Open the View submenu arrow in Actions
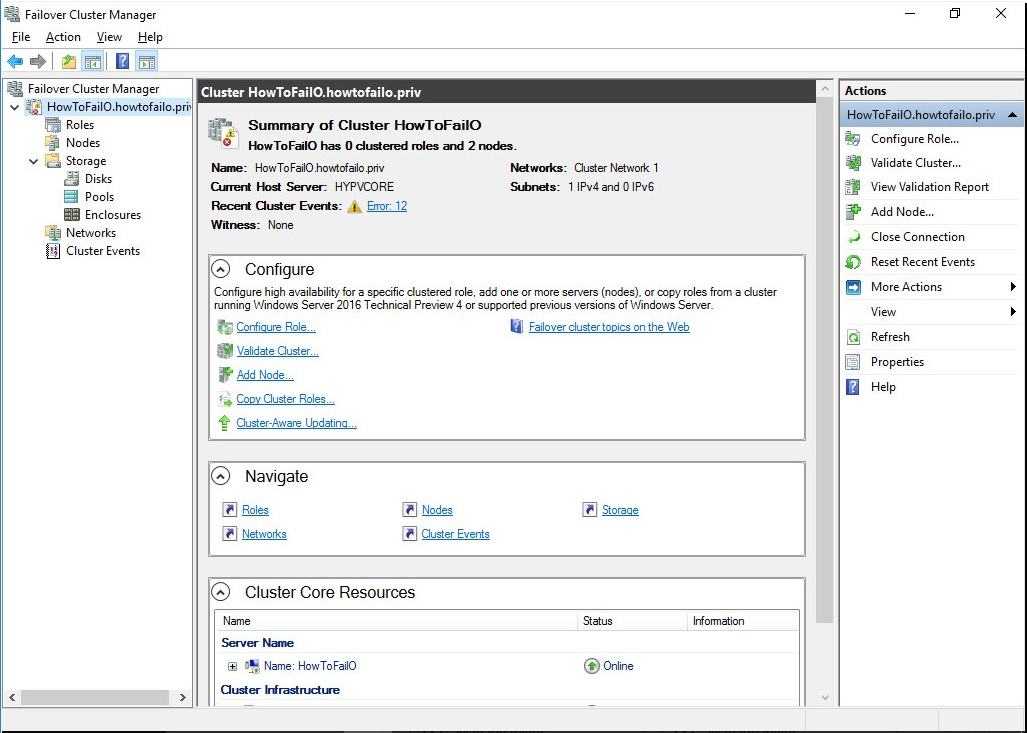Image resolution: width=1027 pixels, height=733 pixels. 1013,312
